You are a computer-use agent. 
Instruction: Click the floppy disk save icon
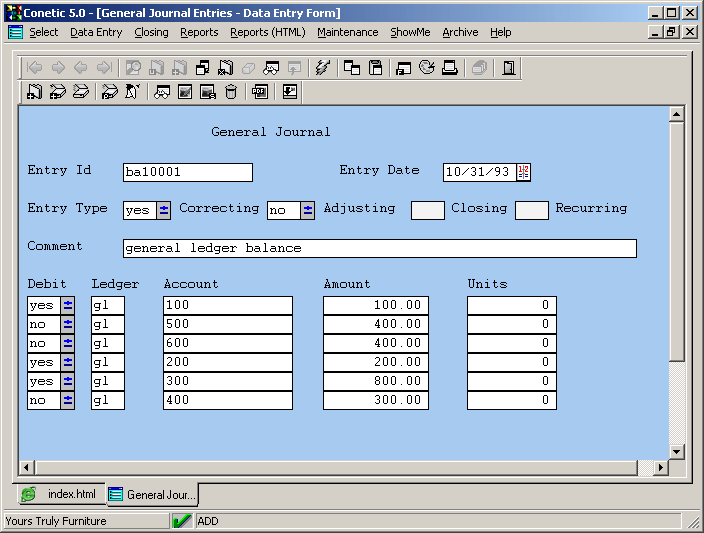tap(376, 68)
